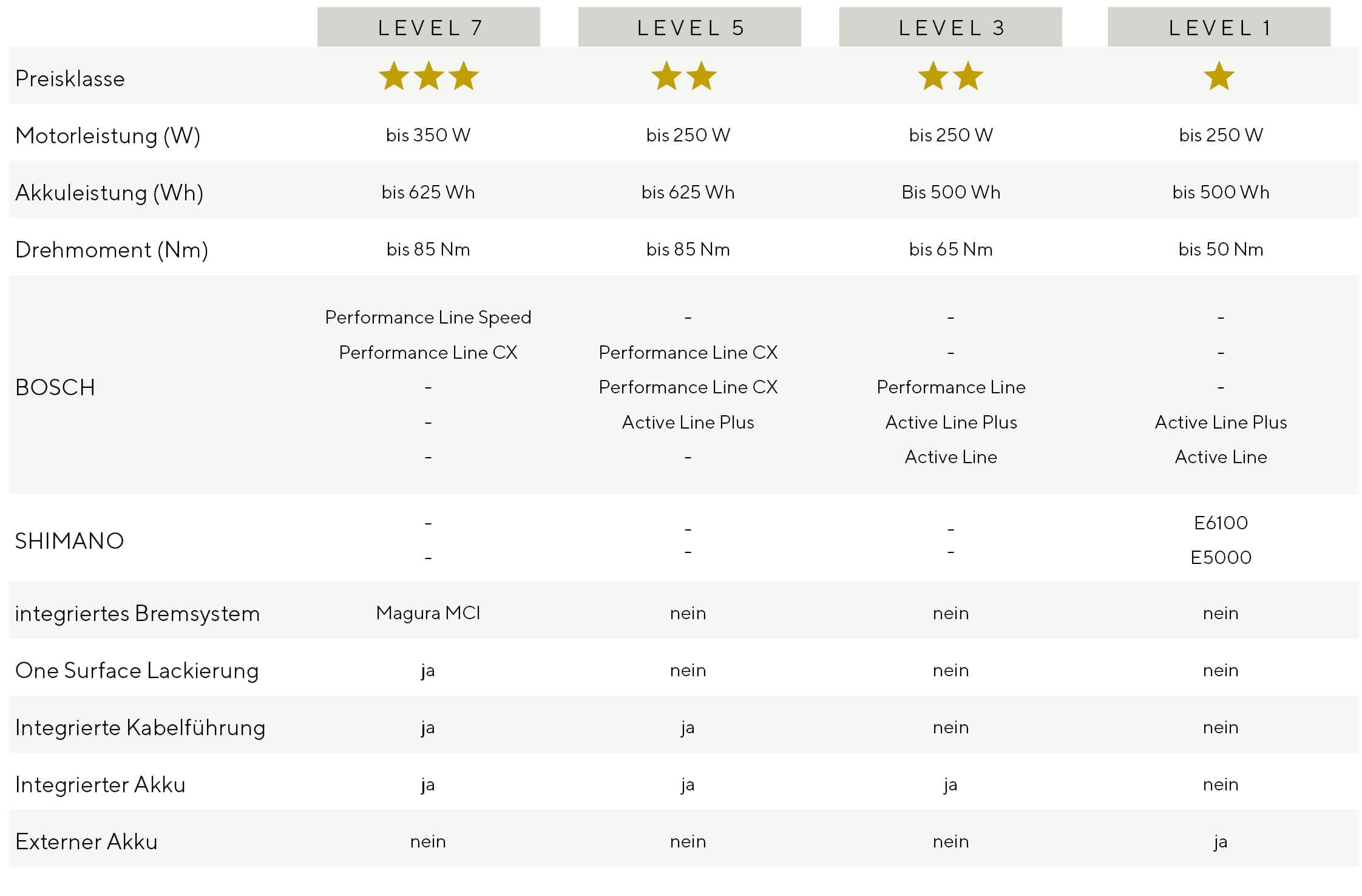The width and height of the screenshot is (1362, 896).
Task: Click the 'Performance Line Speed' entry
Action: (429, 317)
